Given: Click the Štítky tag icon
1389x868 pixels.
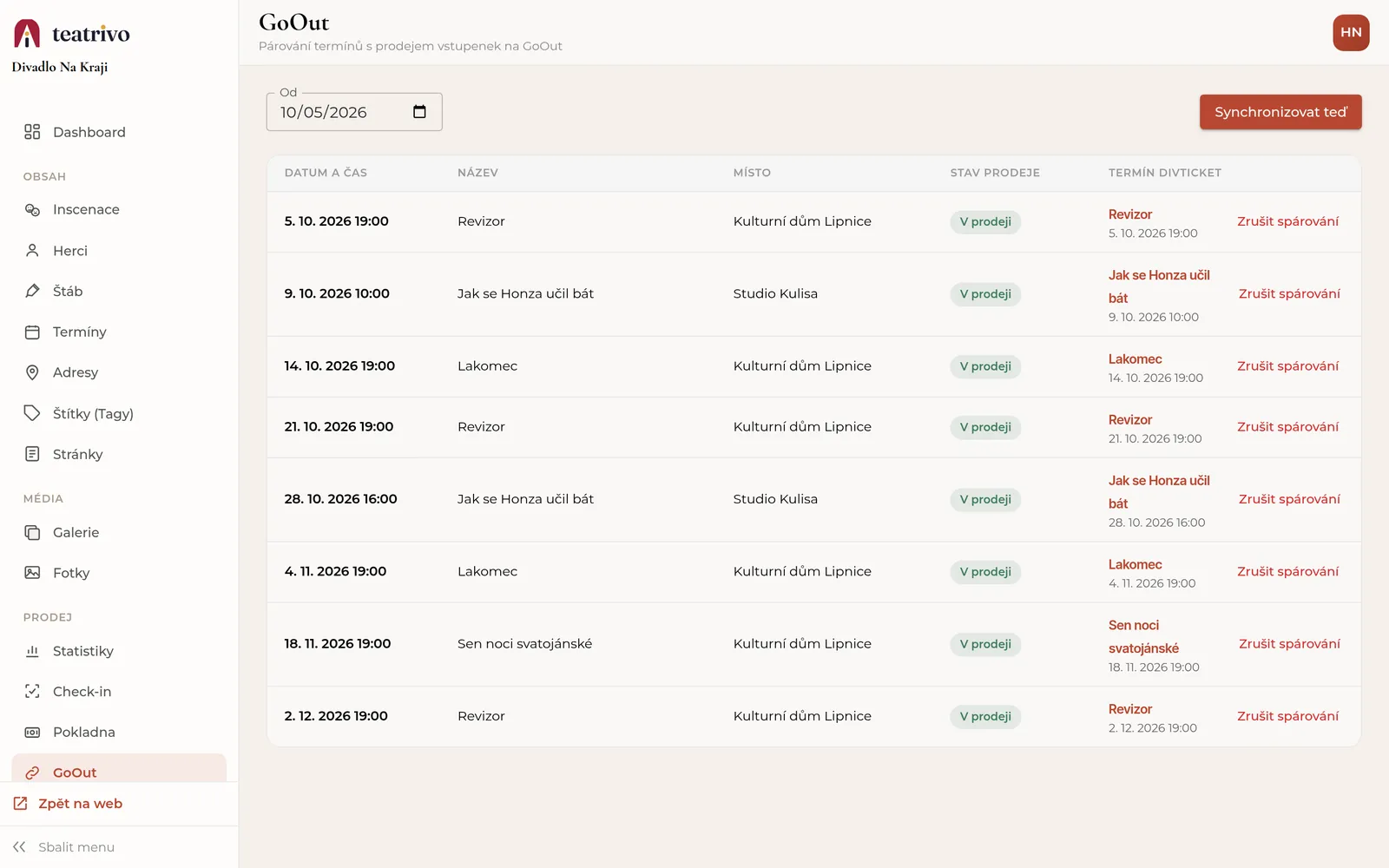Looking at the screenshot, I should click(x=32, y=413).
